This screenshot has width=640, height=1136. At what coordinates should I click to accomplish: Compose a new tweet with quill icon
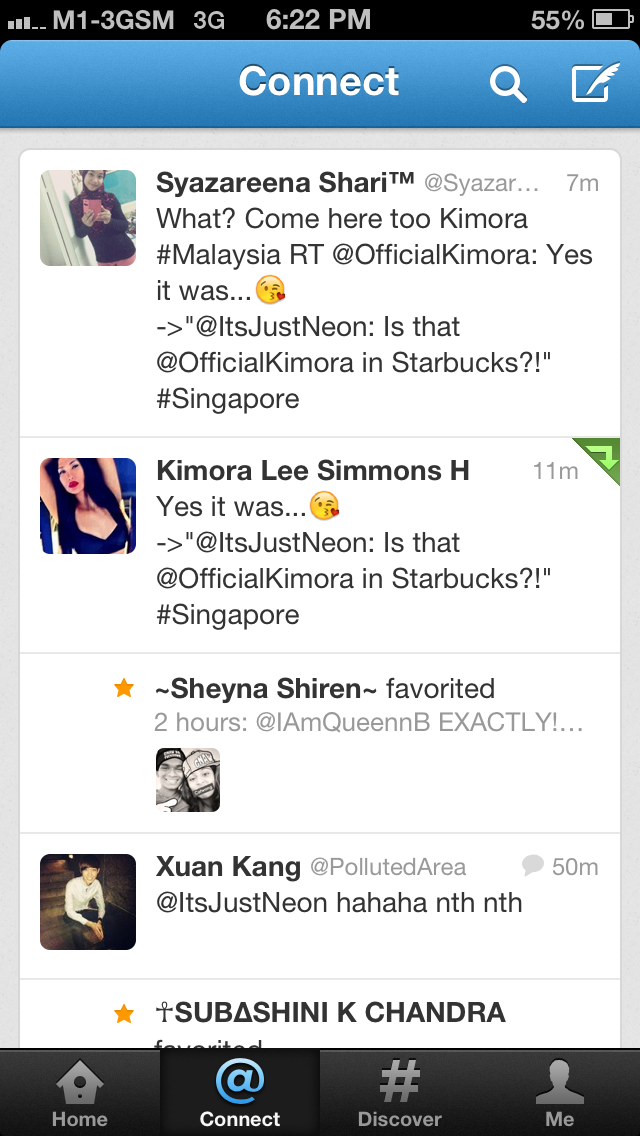pyautogui.click(x=596, y=82)
